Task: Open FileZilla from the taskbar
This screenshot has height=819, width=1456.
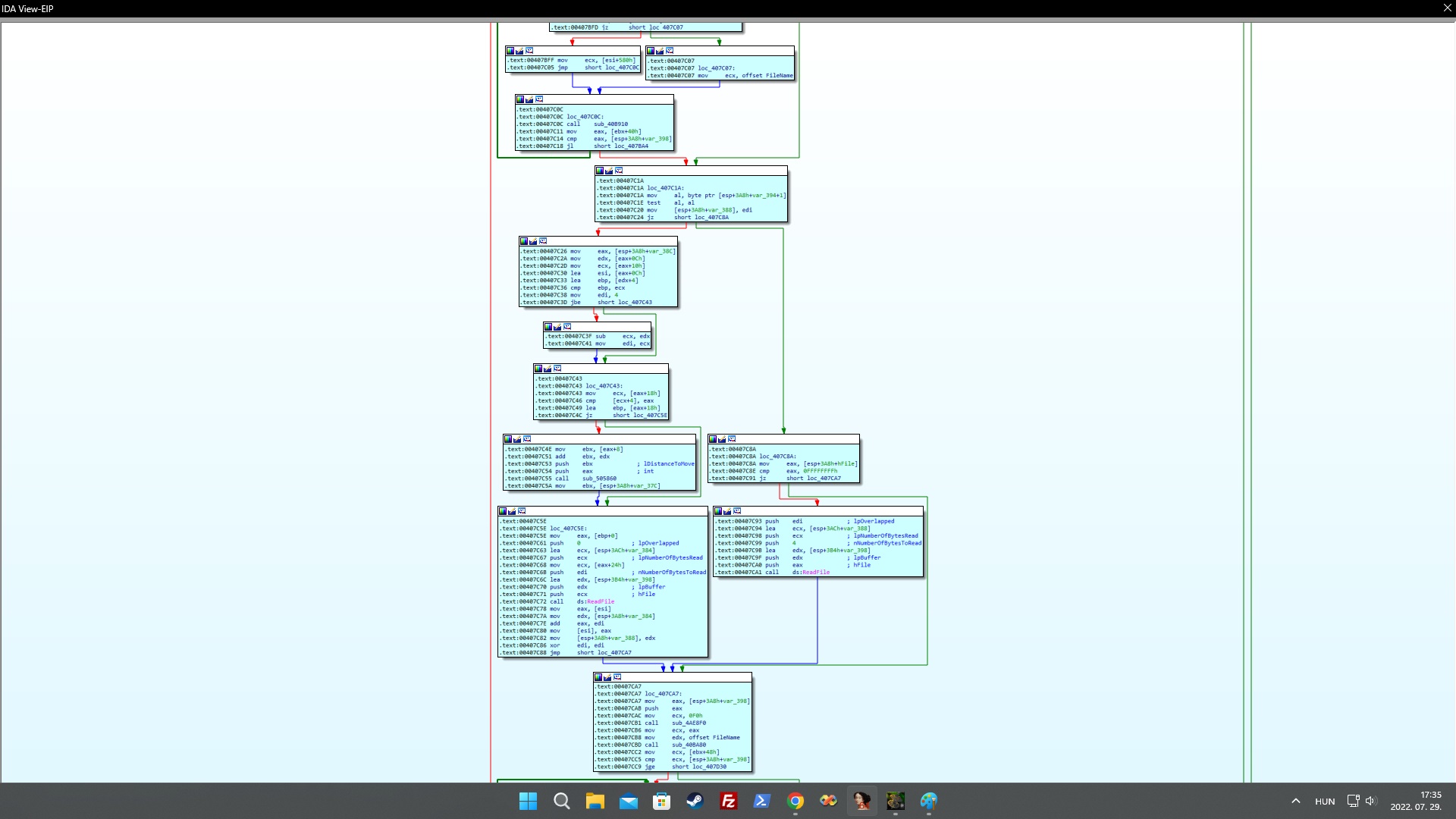Action: coord(728,801)
